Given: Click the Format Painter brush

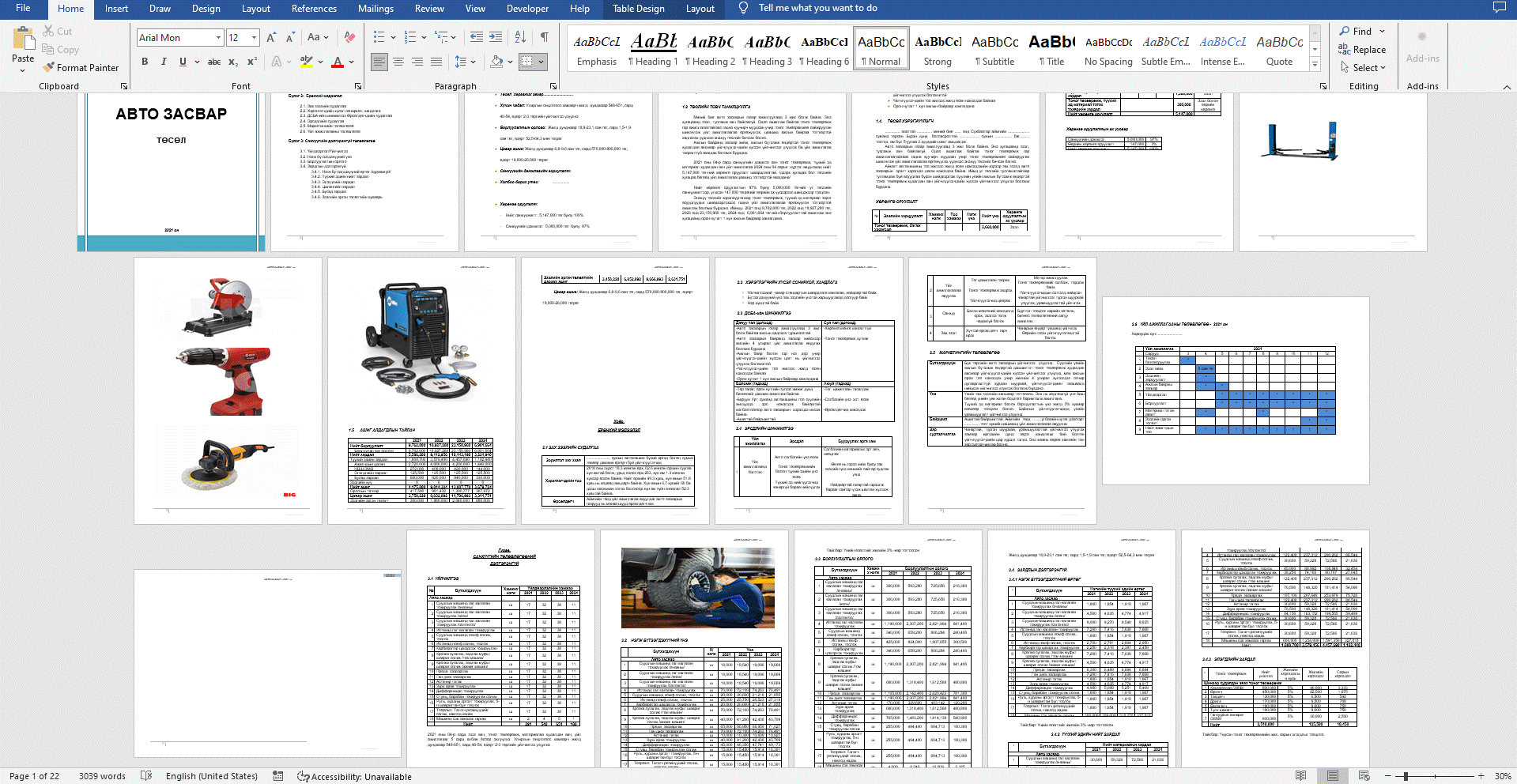Looking at the screenshot, I should point(49,68).
